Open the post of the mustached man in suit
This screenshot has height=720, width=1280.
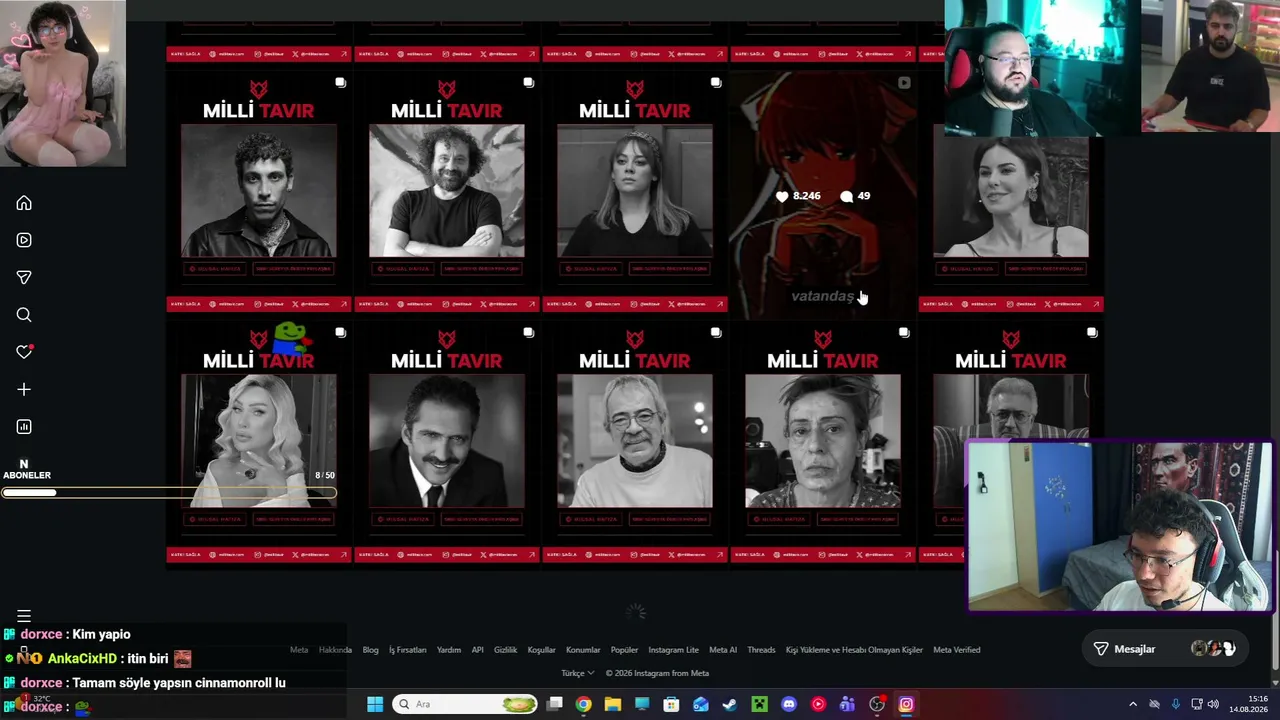point(447,441)
